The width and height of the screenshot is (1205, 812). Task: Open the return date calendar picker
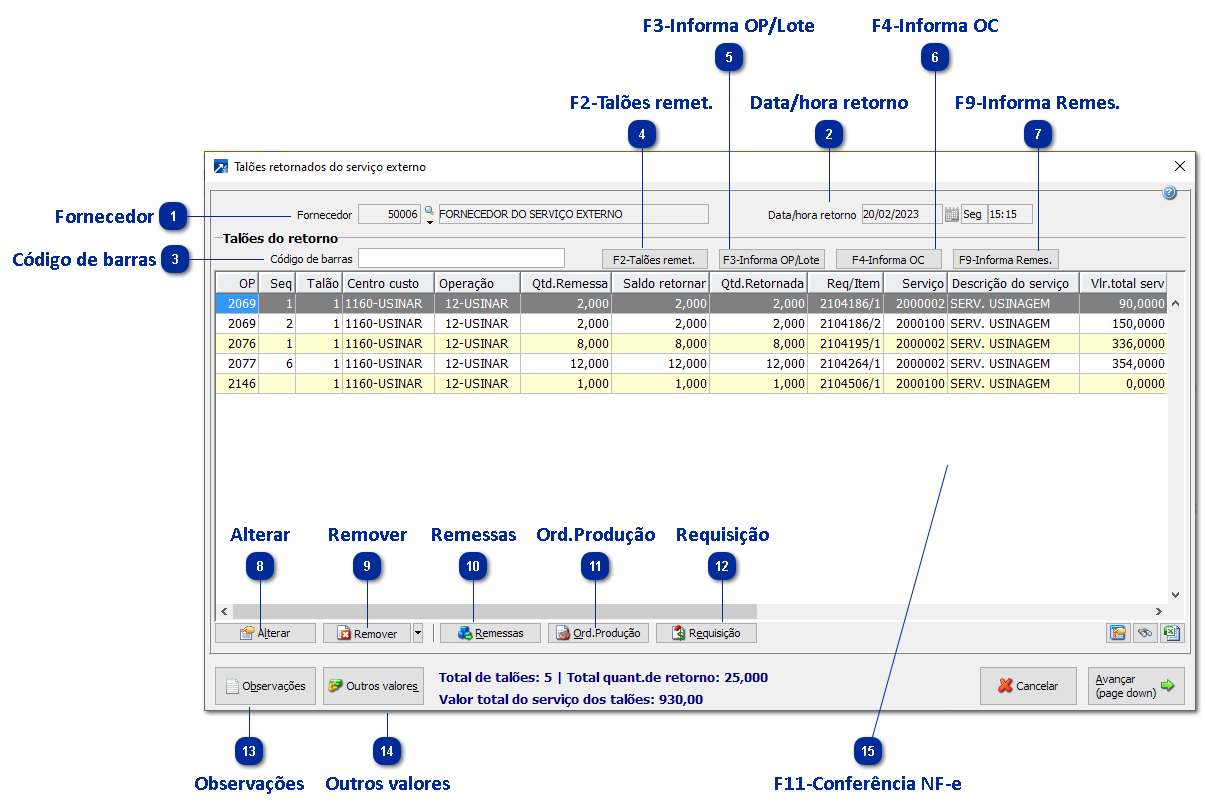[951, 214]
